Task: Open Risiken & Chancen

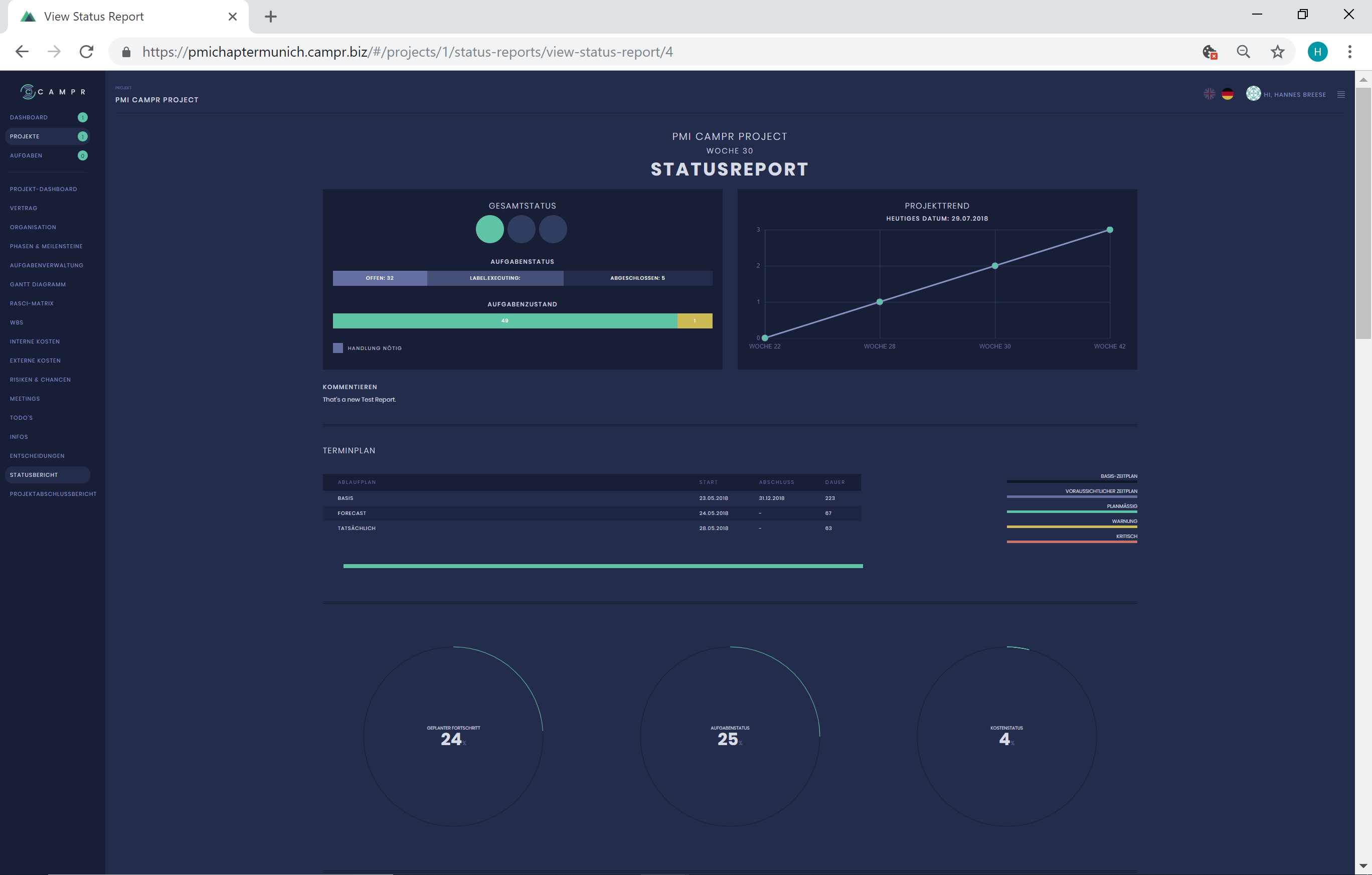Action: coord(41,380)
